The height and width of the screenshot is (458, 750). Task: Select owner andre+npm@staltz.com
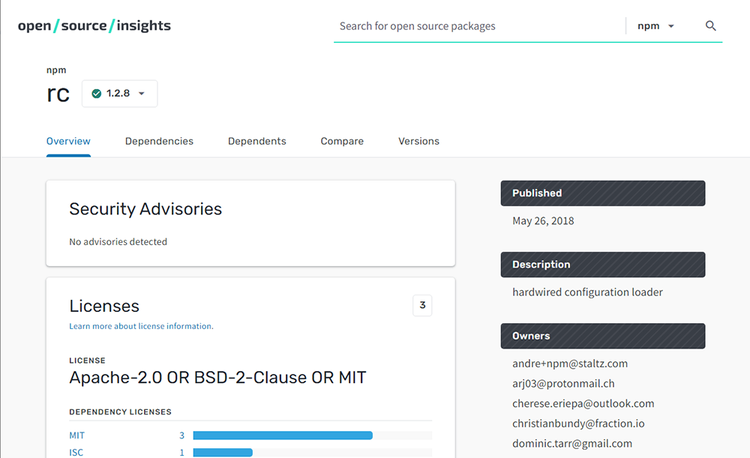coord(570,363)
